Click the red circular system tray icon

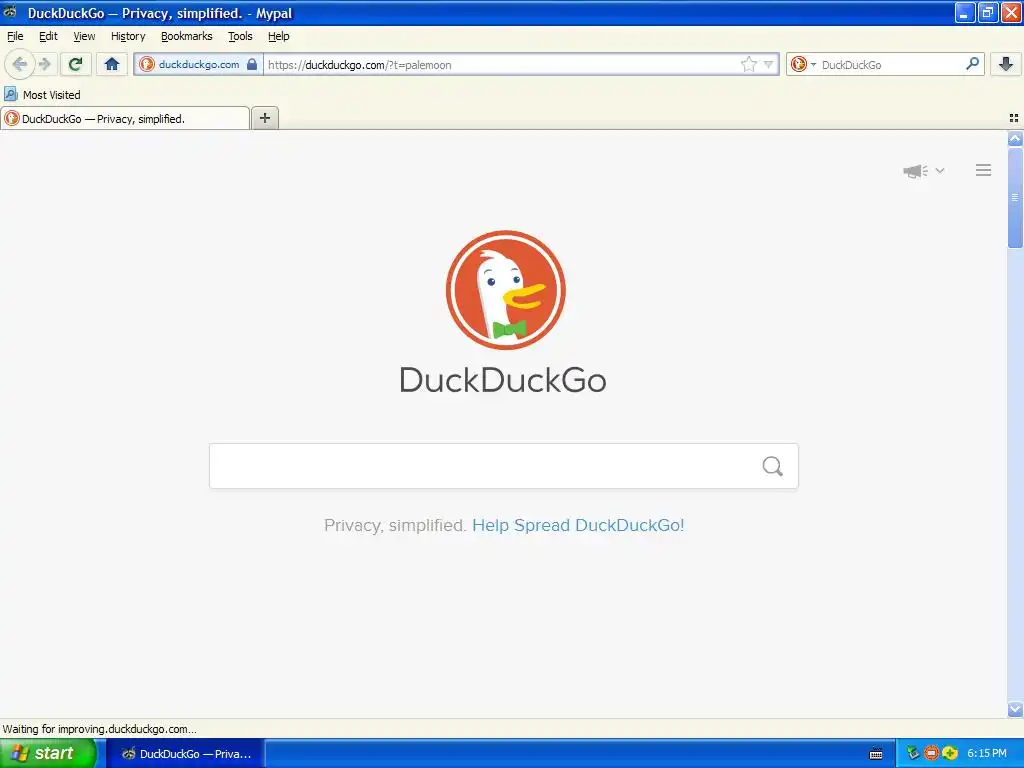pos(931,753)
